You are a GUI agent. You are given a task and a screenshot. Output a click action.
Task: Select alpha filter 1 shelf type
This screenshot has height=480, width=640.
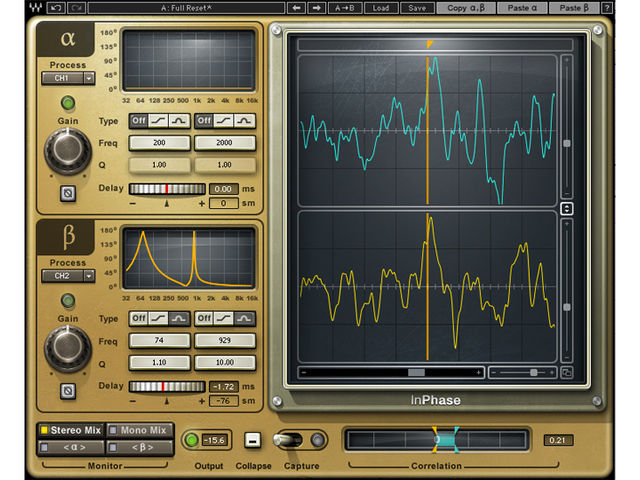click(158, 121)
